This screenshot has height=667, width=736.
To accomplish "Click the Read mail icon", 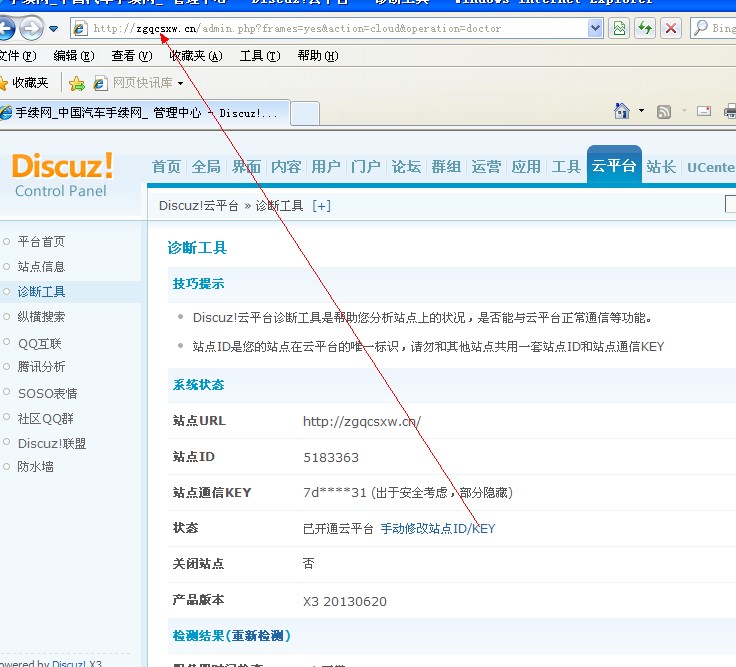I will [x=704, y=111].
